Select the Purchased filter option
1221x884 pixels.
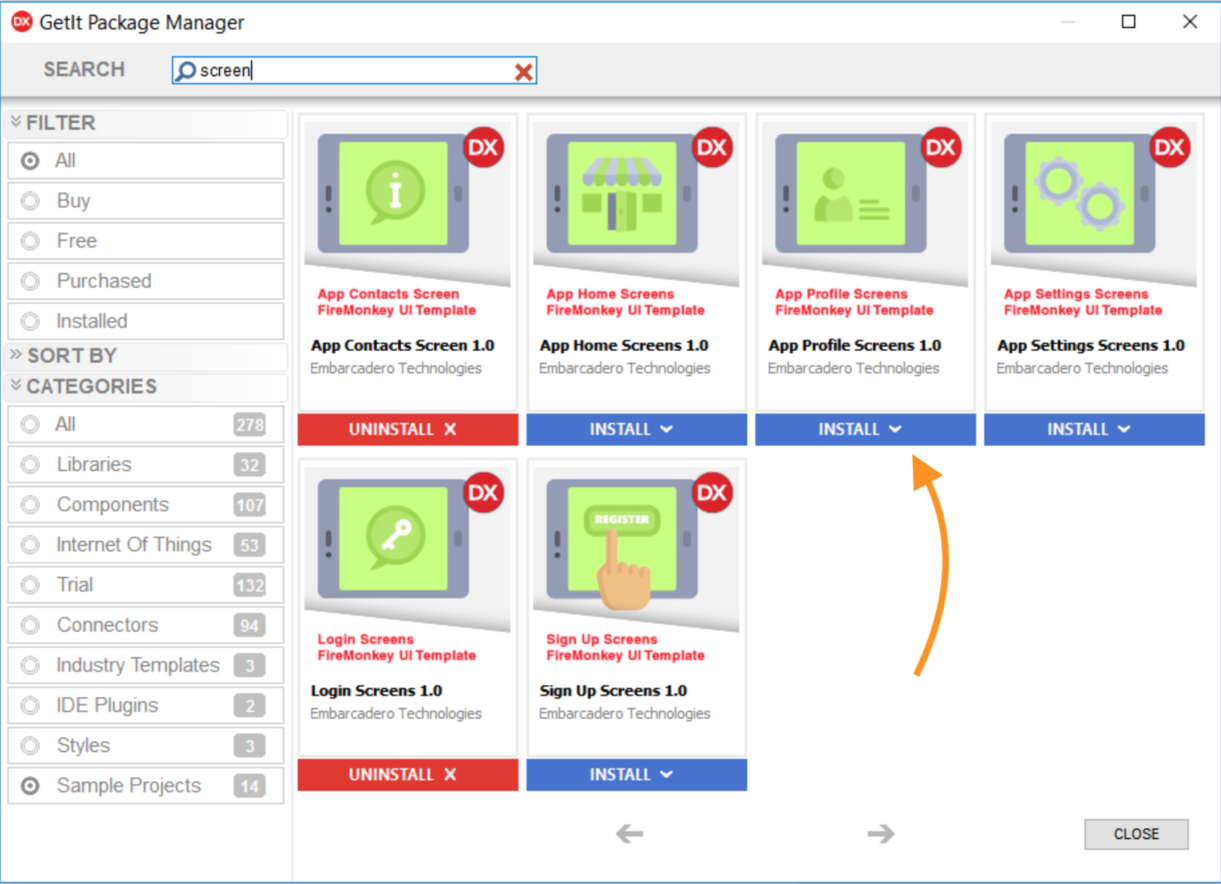tap(146, 281)
